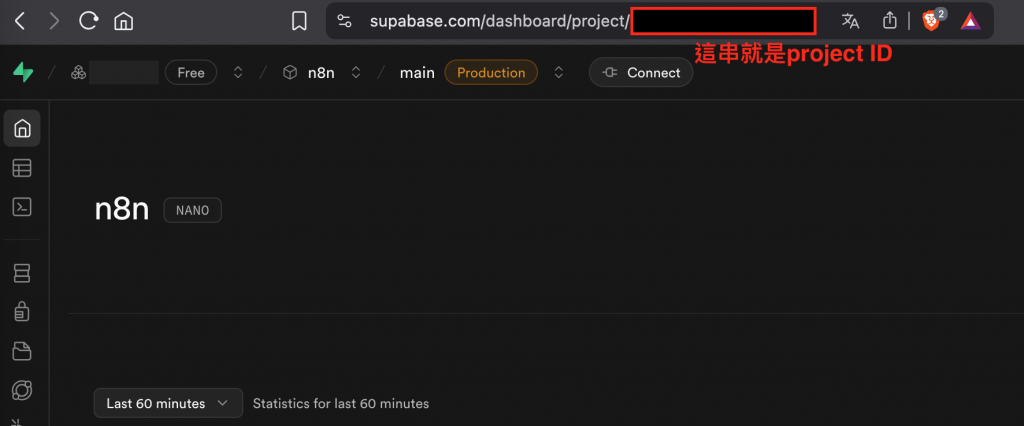The width and height of the screenshot is (1024, 426).
Task: Open the Last 60 minutes dropdown
Action: (168, 403)
